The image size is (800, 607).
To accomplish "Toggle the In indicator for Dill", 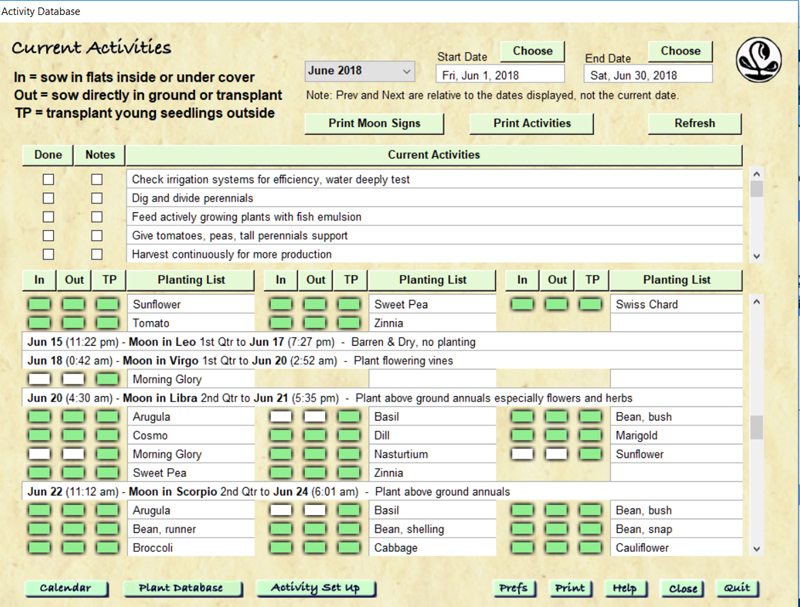I will point(281,436).
